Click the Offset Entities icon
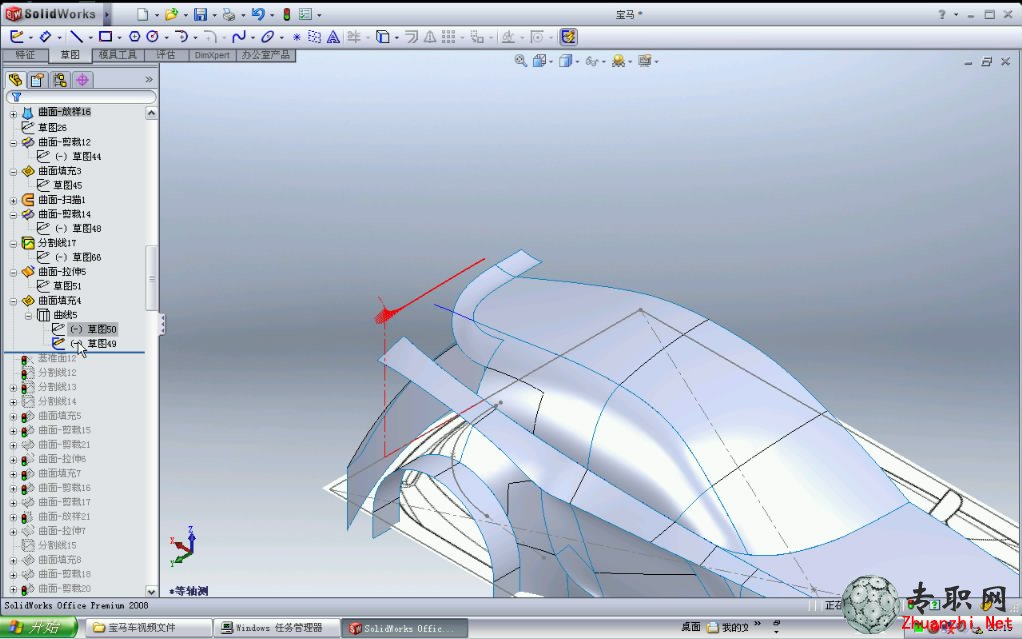This screenshot has width=1022, height=639. pos(411,37)
